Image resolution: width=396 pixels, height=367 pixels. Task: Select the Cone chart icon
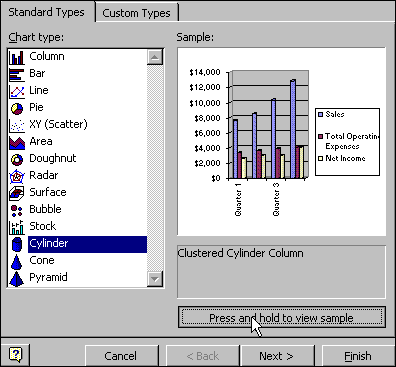pos(17,261)
